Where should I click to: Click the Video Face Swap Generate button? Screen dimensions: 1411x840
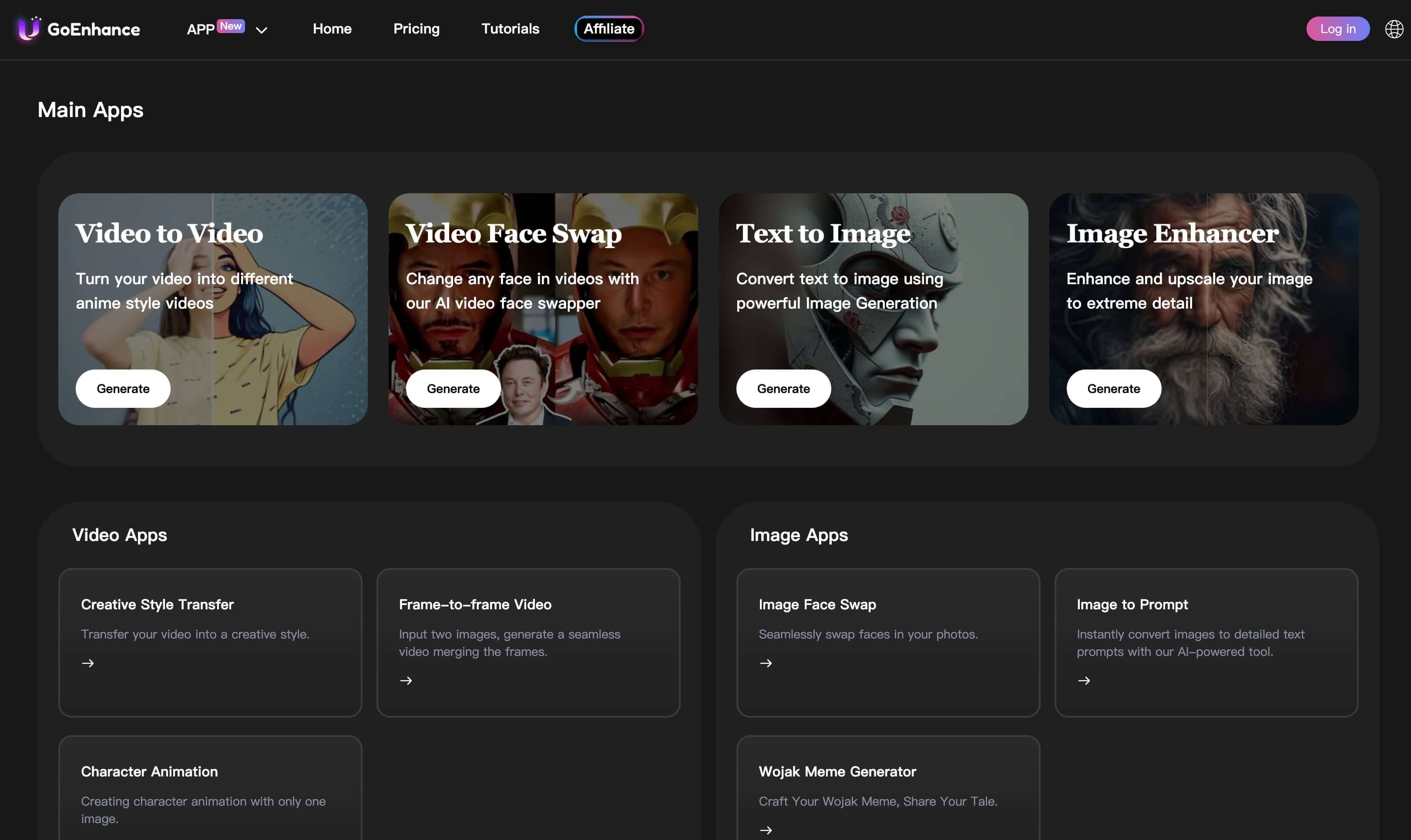tap(452, 388)
